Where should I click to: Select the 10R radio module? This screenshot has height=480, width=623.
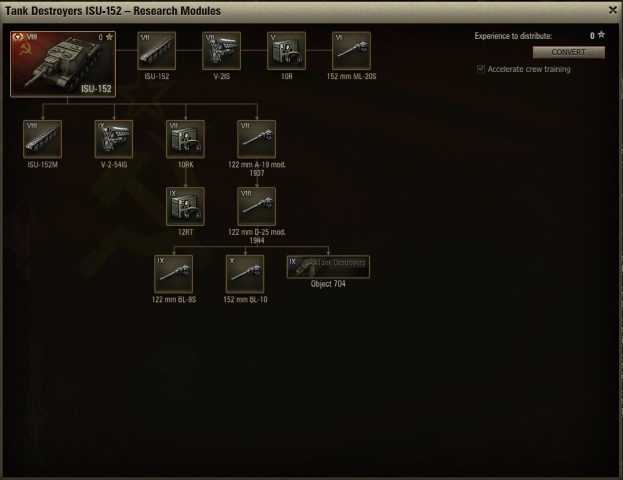point(286,51)
